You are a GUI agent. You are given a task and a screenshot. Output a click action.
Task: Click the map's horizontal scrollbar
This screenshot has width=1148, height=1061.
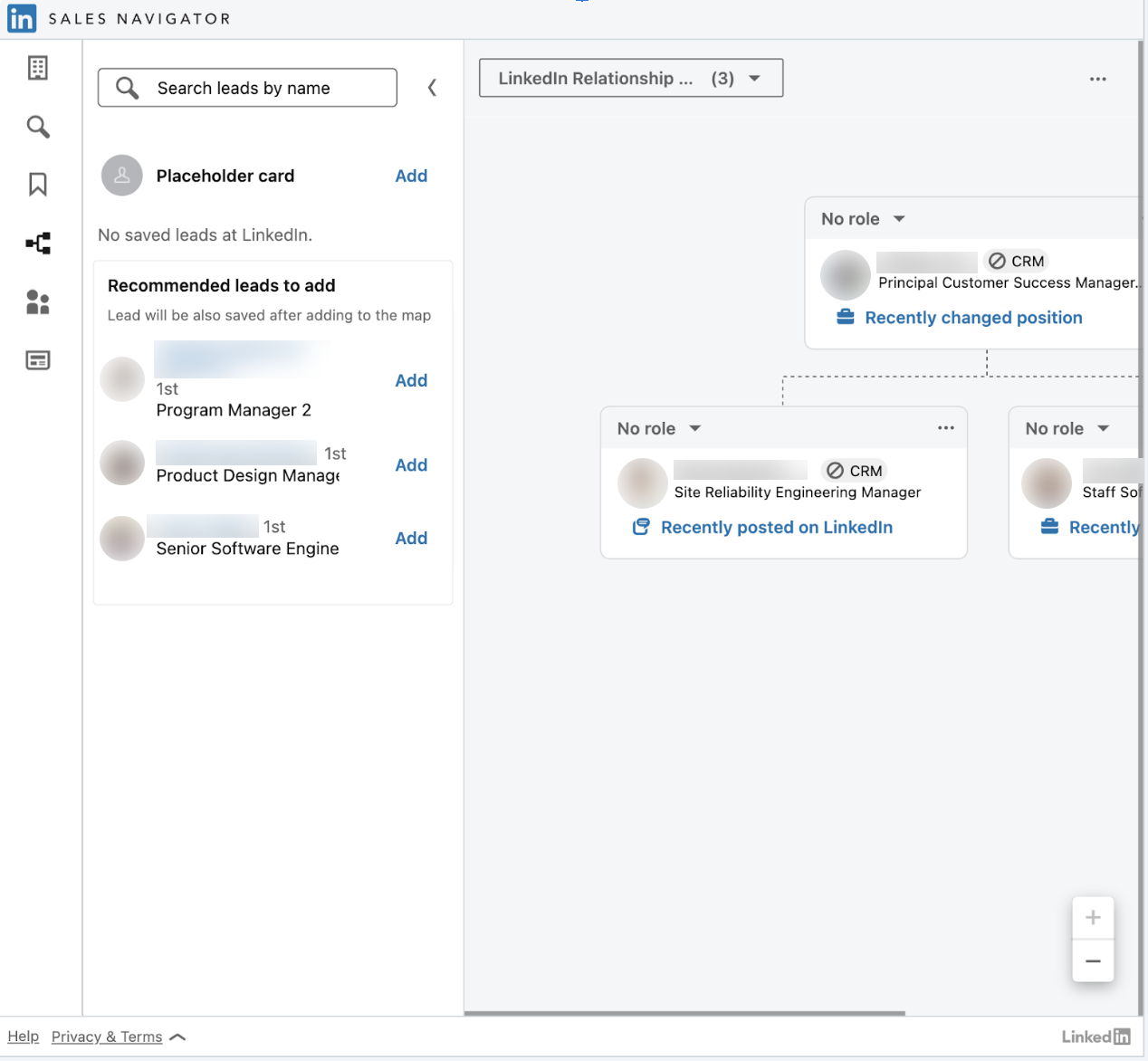(x=684, y=1013)
